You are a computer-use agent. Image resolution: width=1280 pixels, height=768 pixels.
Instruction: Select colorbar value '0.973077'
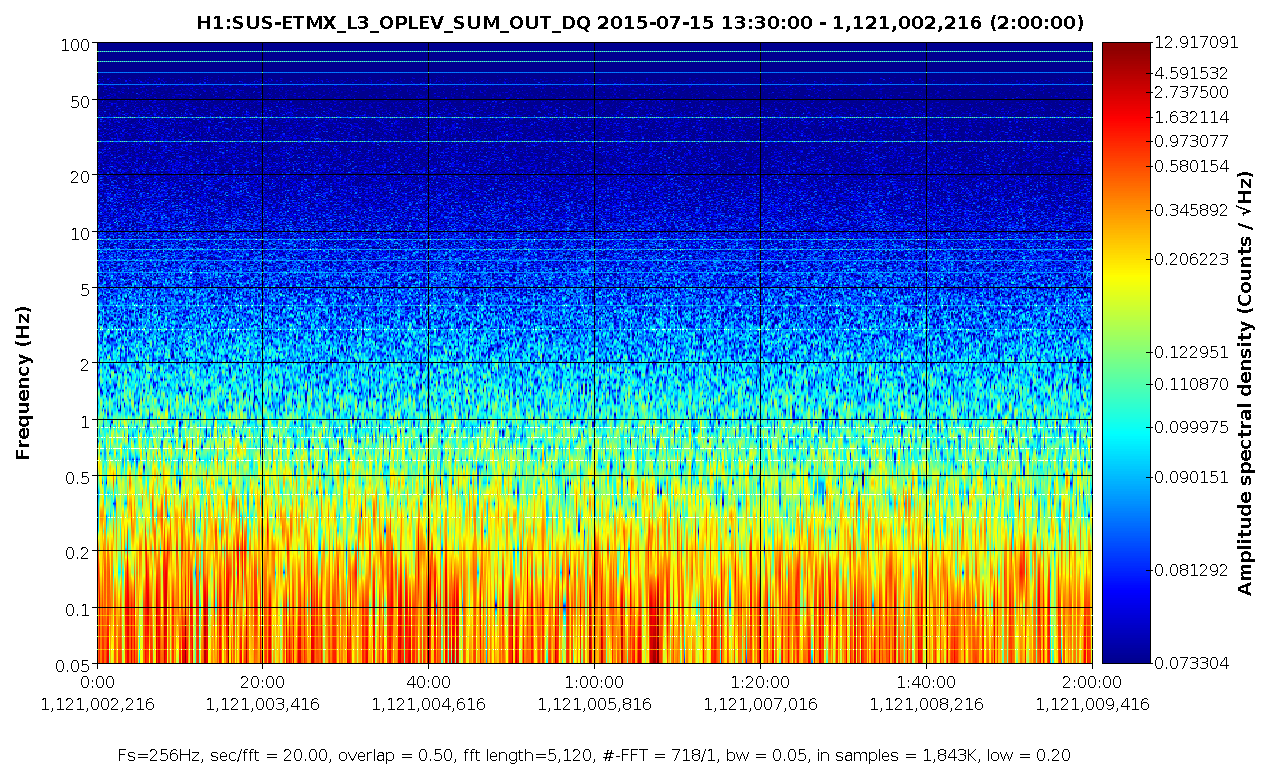point(1191,141)
